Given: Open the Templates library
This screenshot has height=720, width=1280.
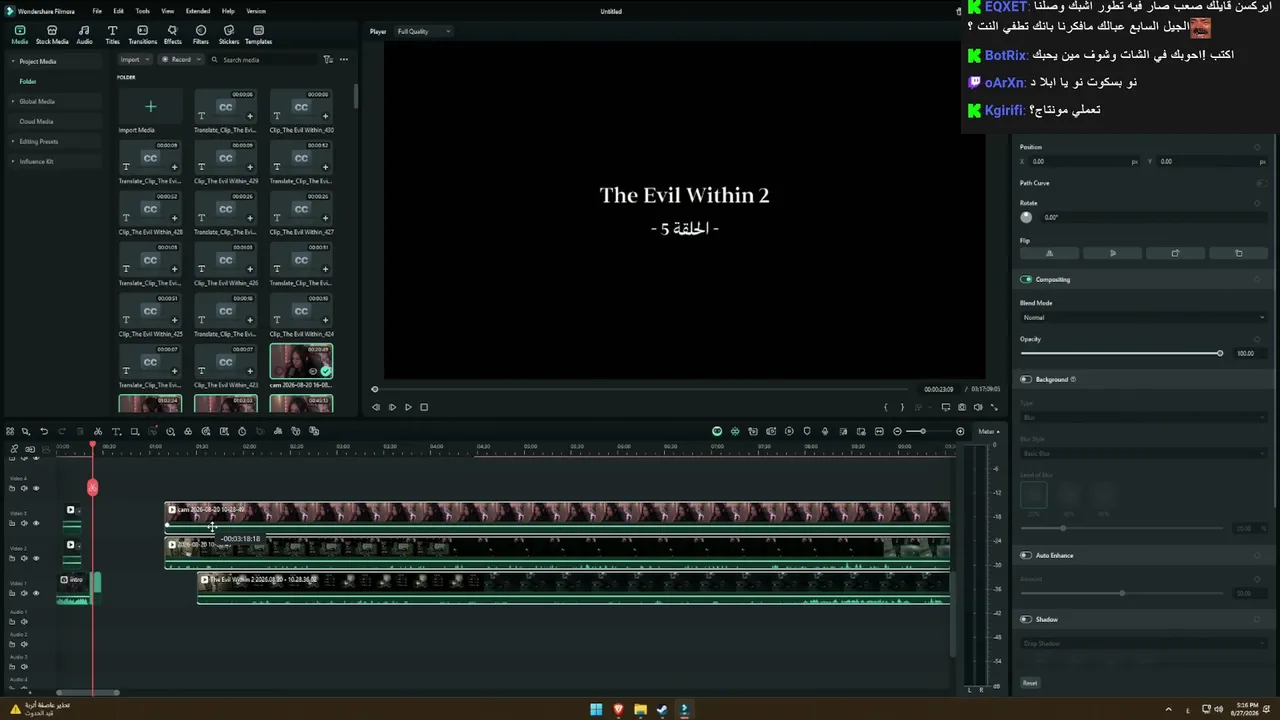Looking at the screenshot, I should click(x=258, y=35).
